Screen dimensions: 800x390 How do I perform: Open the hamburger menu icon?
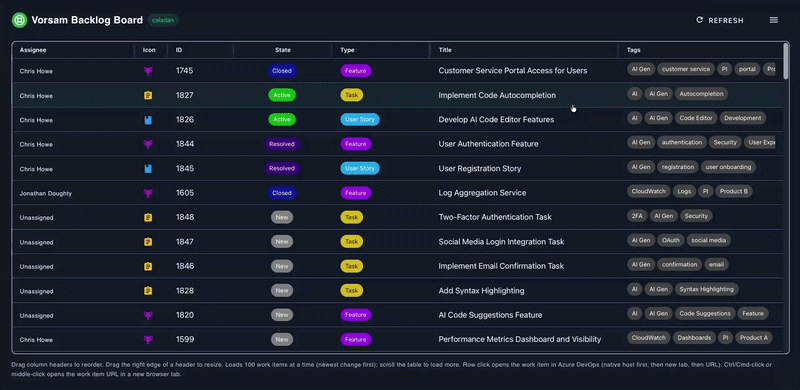pos(773,20)
